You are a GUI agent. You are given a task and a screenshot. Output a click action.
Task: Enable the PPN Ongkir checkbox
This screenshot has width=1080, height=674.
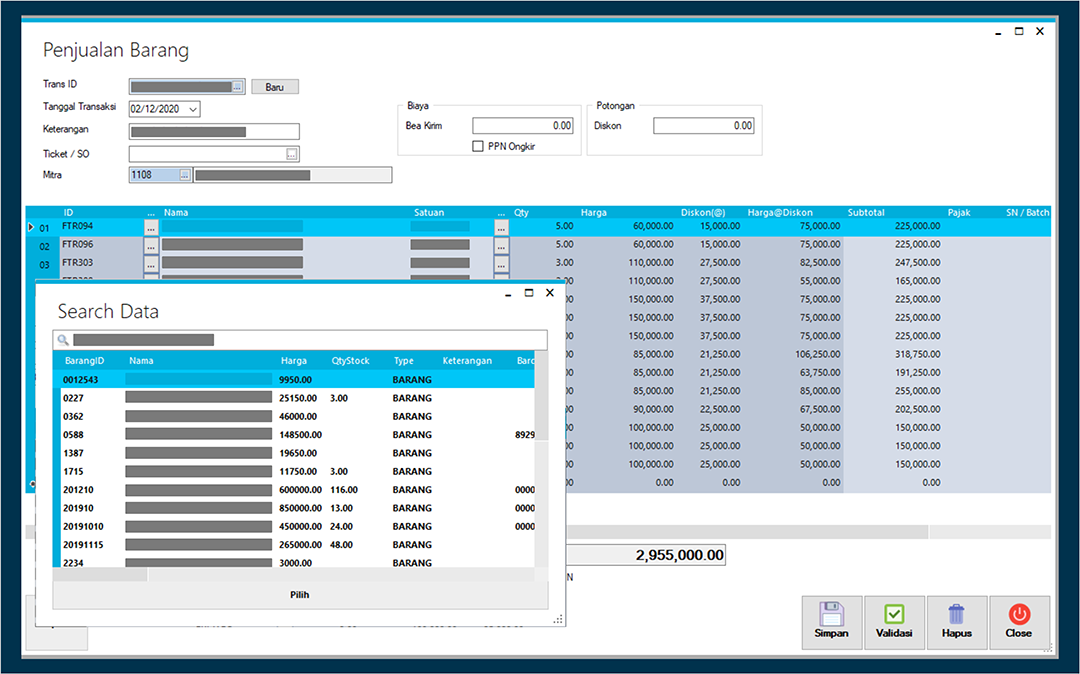pos(478,146)
